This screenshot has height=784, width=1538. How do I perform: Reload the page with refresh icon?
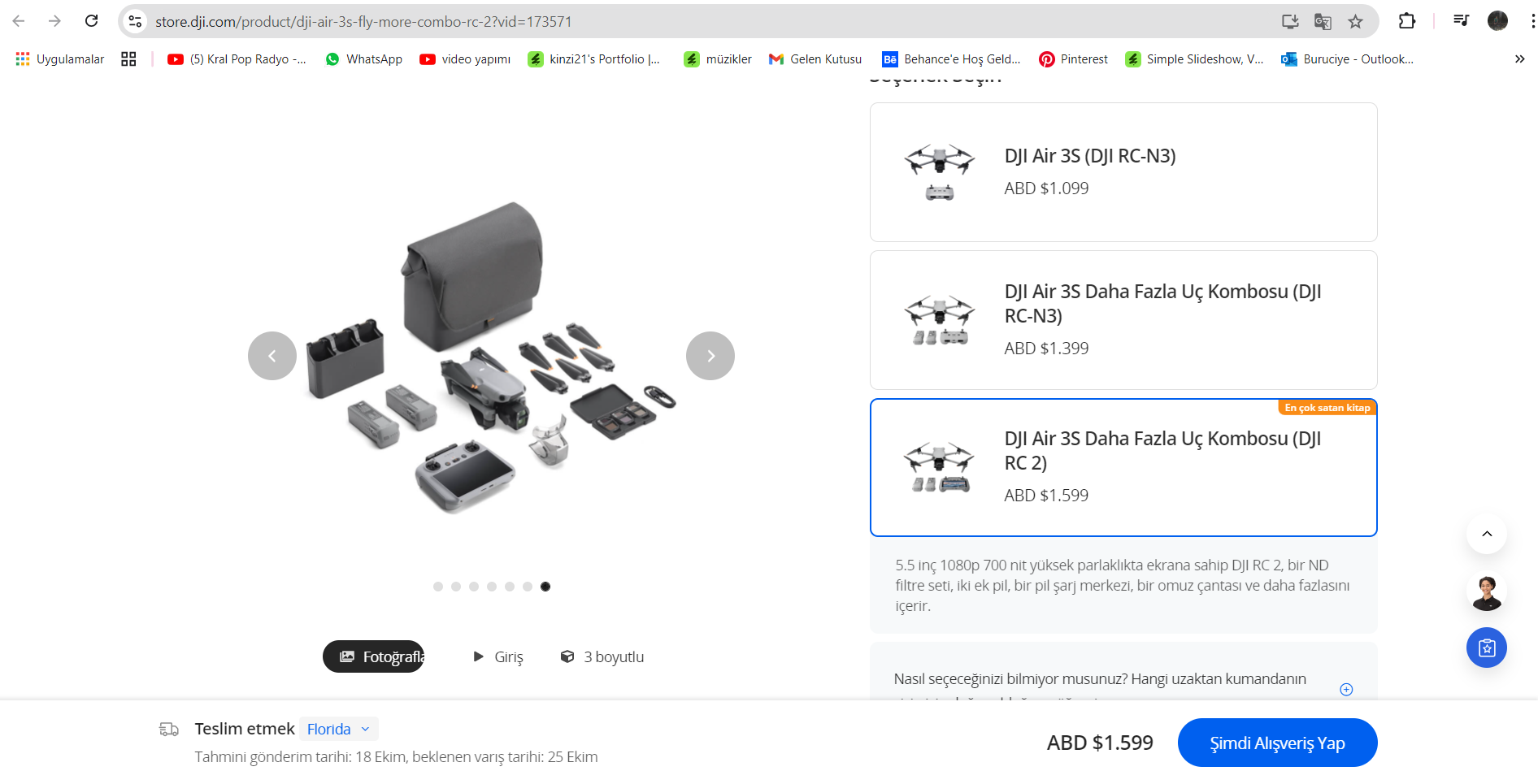(x=92, y=21)
